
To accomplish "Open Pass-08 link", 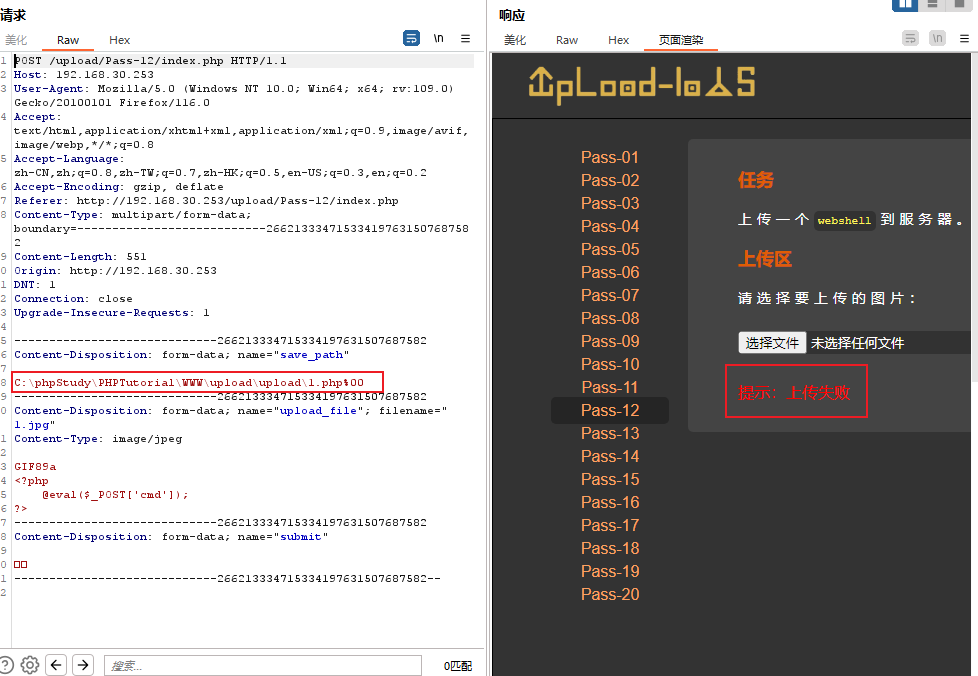I will (609, 318).
